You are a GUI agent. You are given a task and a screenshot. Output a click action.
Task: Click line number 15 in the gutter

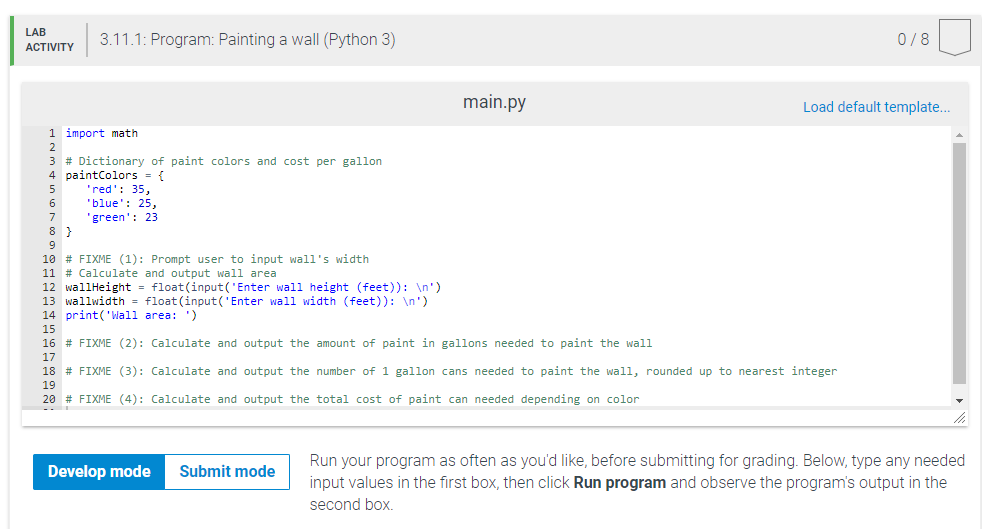(49, 329)
